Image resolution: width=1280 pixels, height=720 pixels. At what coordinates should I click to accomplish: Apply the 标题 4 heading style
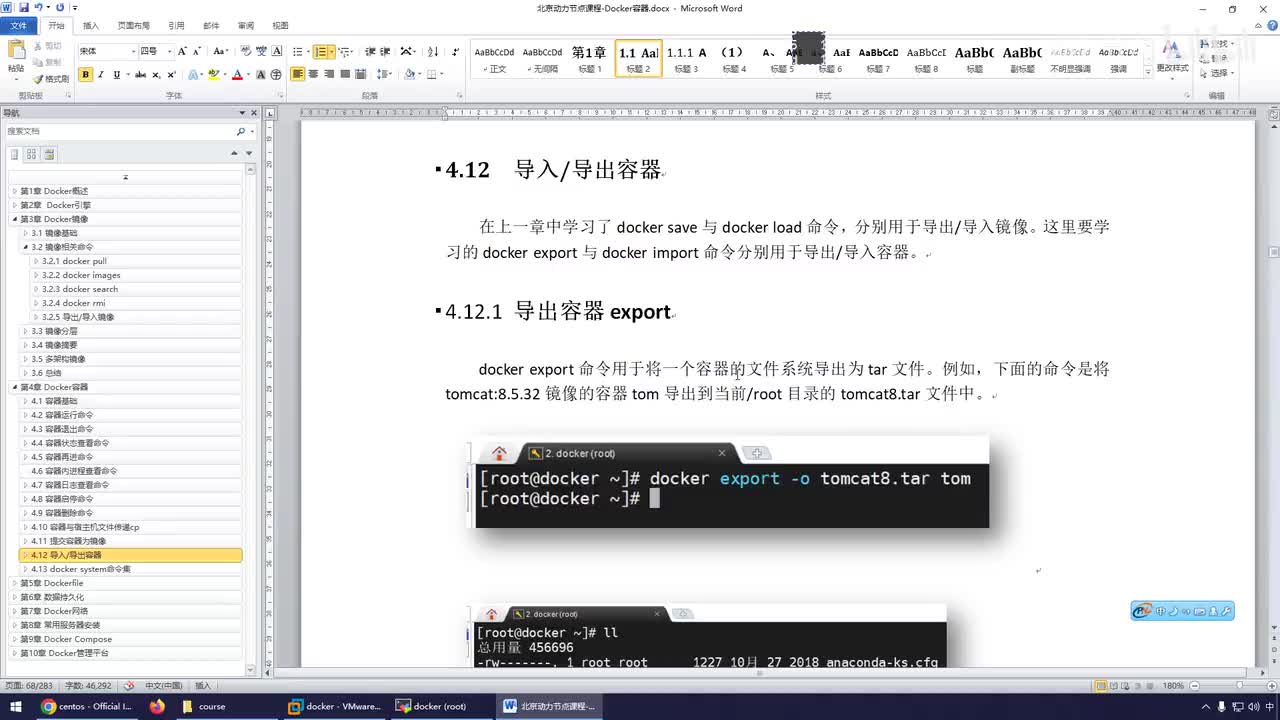point(733,60)
